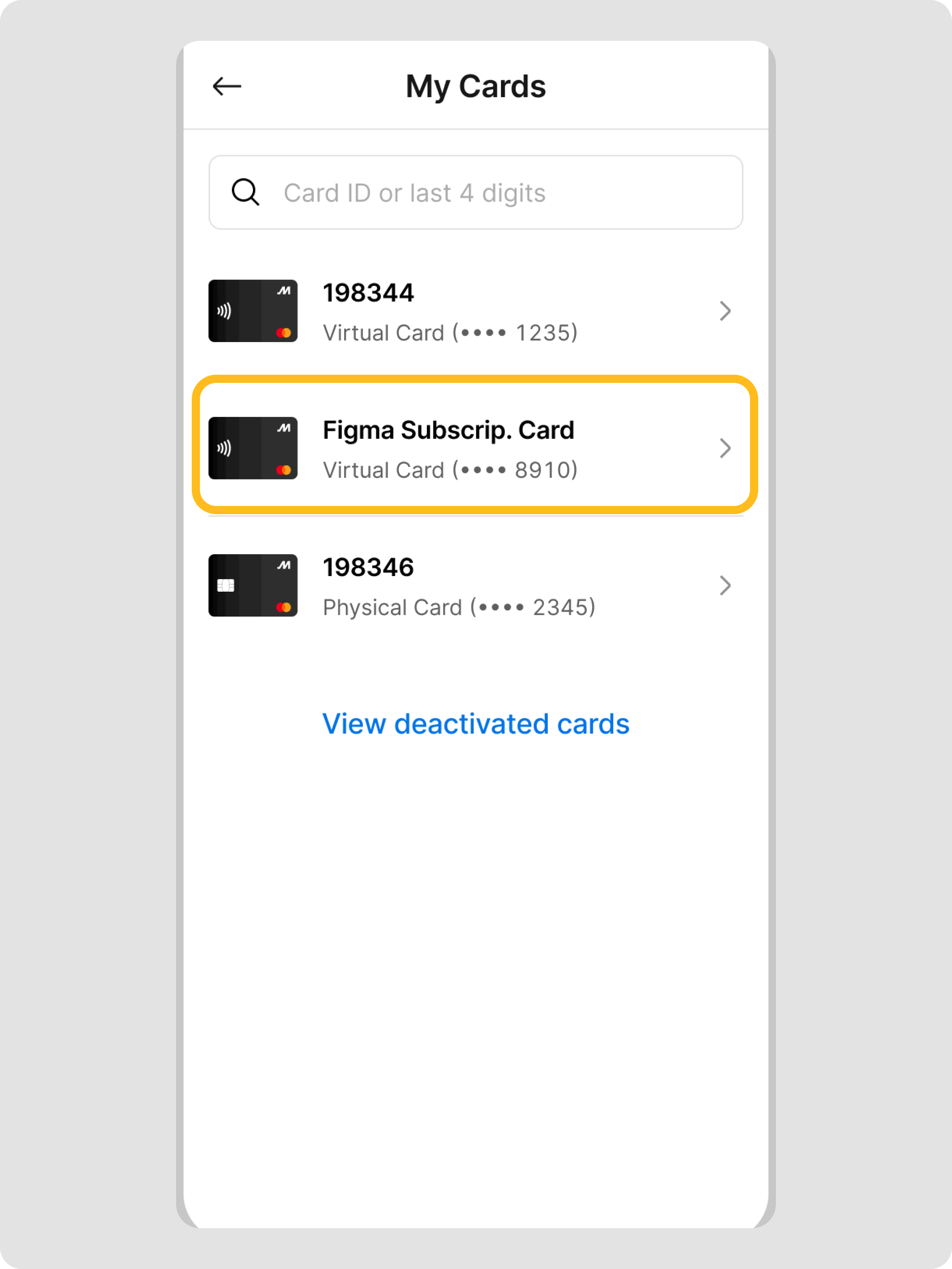Click the Figma Subscrip. Card thumbnail
Viewport: 952px width, 1269px height.
pos(253,448)
